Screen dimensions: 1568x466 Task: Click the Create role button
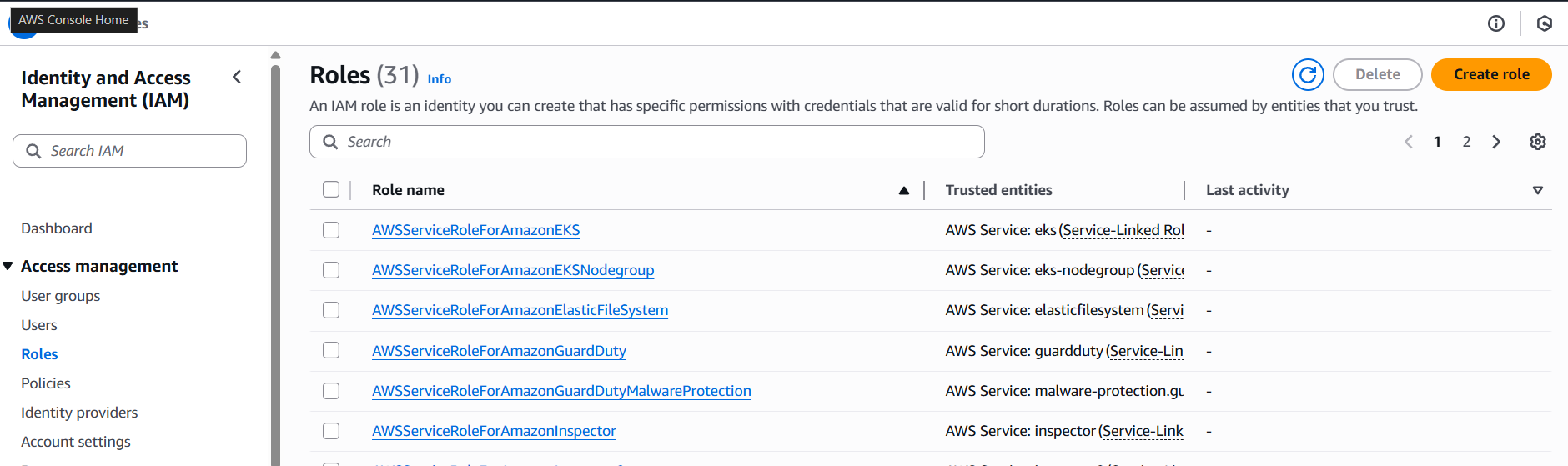[x=1491, y=74]
